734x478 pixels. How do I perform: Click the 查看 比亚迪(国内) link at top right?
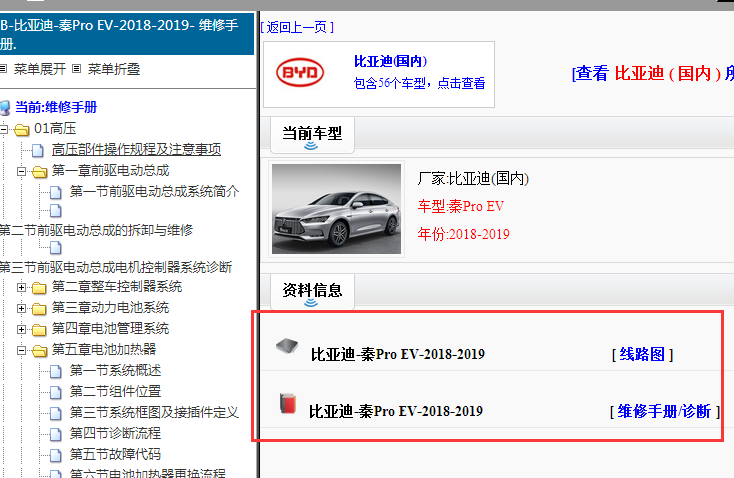[653, 74]
